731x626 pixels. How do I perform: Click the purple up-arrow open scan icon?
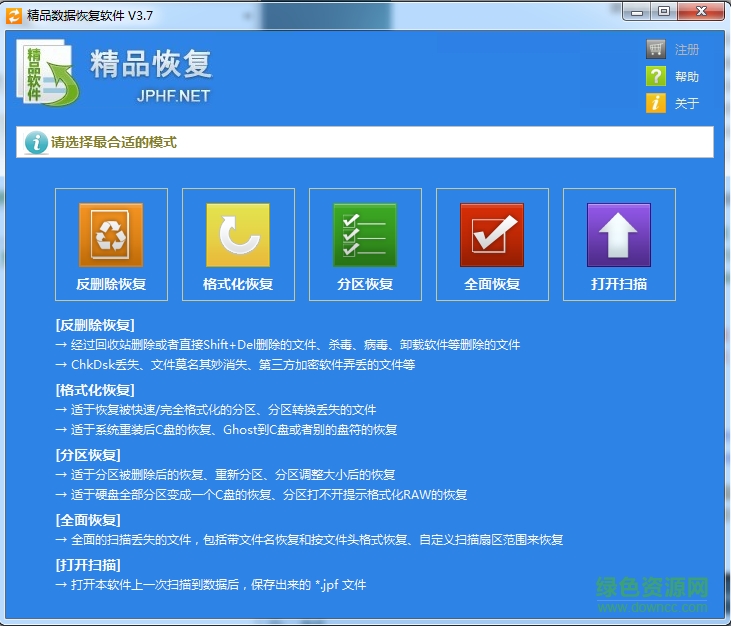pos(619,235)
